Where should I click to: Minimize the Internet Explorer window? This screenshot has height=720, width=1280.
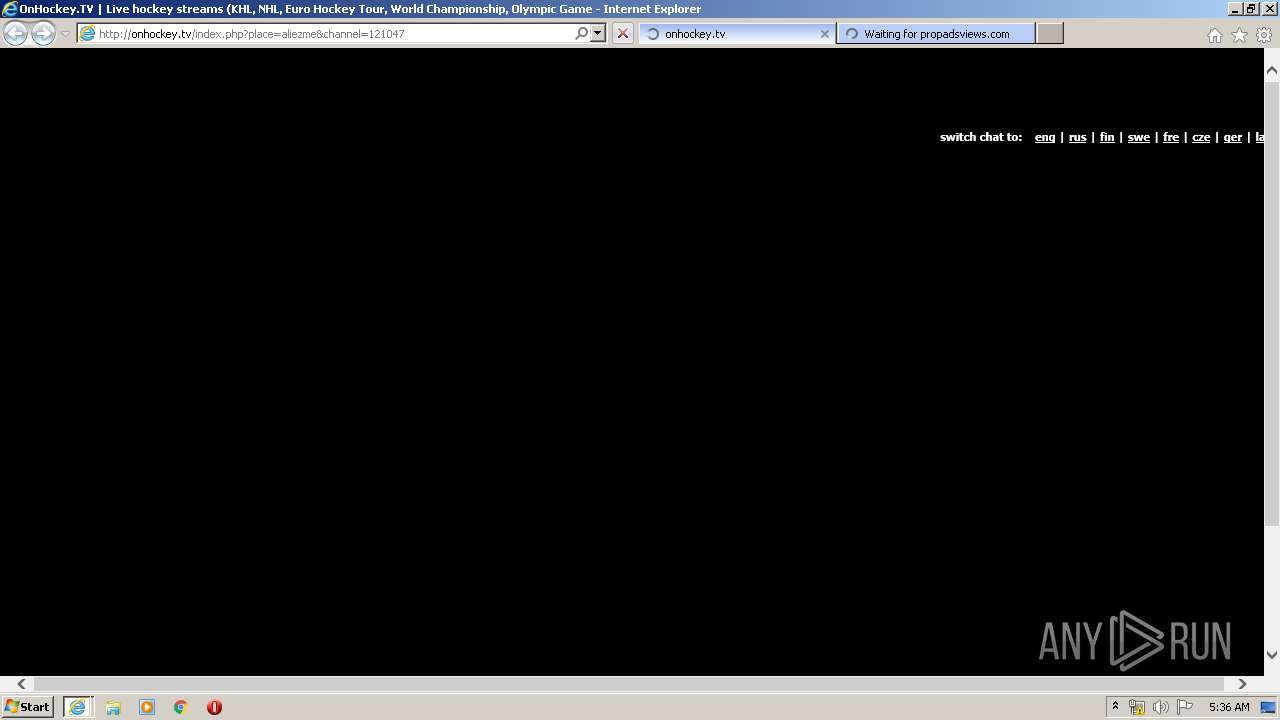1235,9
